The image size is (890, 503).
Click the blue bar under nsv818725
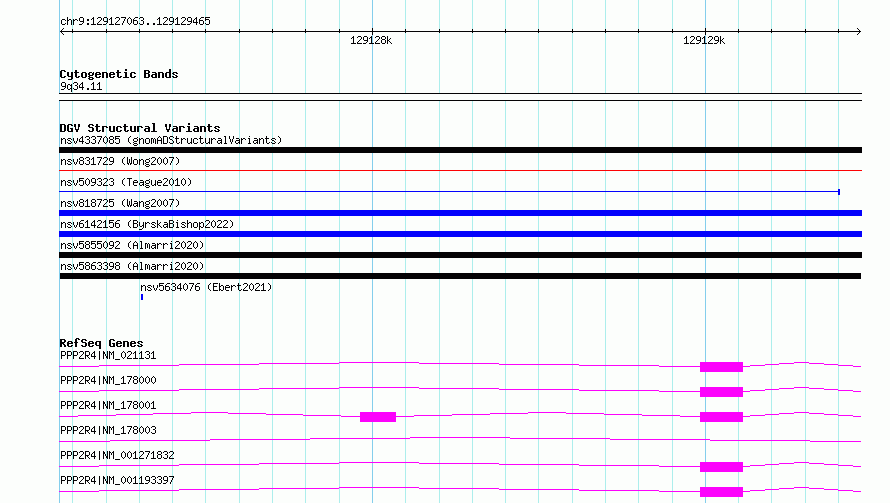460,213
